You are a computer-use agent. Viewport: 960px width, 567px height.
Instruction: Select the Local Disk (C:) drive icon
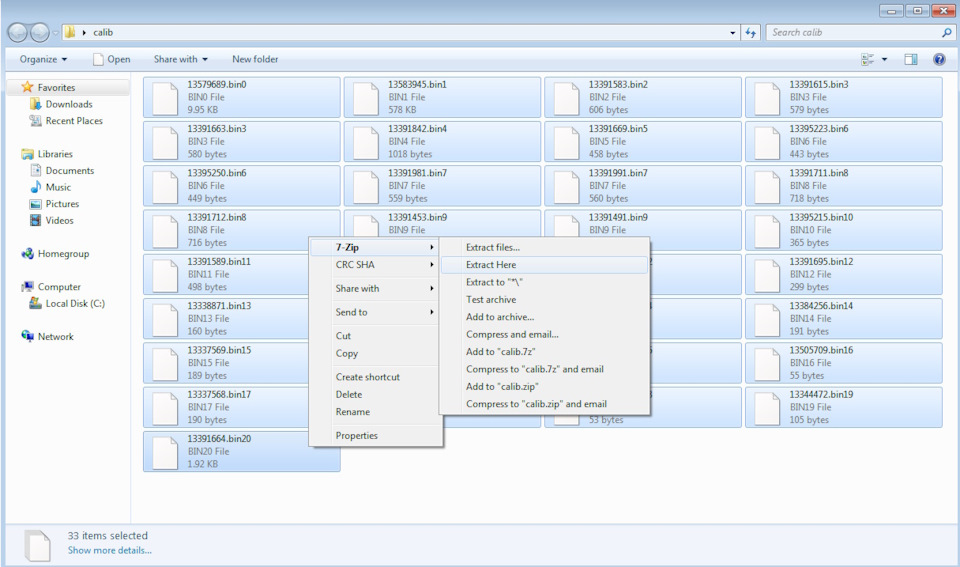[x=36, y=304]
